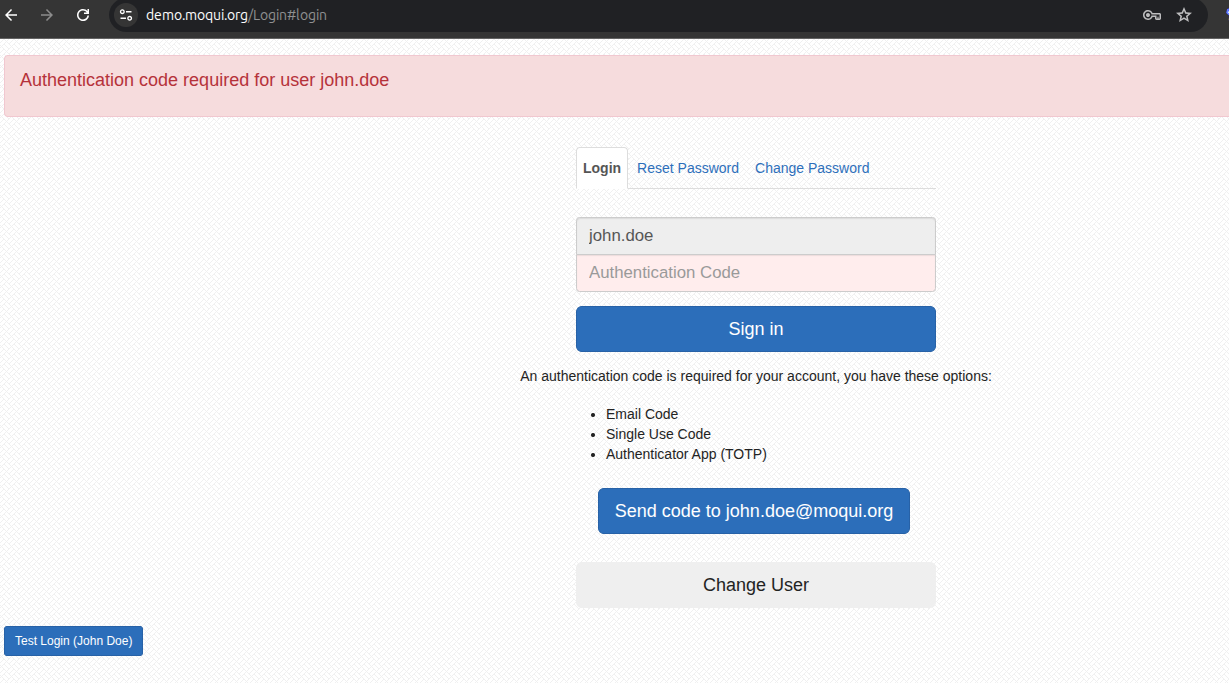
Task: Choose the Change User button
Action: 756,585
